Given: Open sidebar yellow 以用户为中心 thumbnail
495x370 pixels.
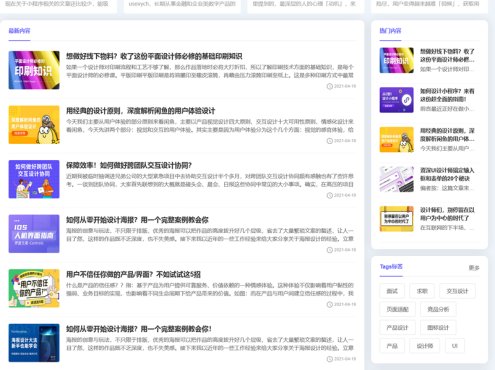Looking at the screenshot, I should click(x=397, y=219).
